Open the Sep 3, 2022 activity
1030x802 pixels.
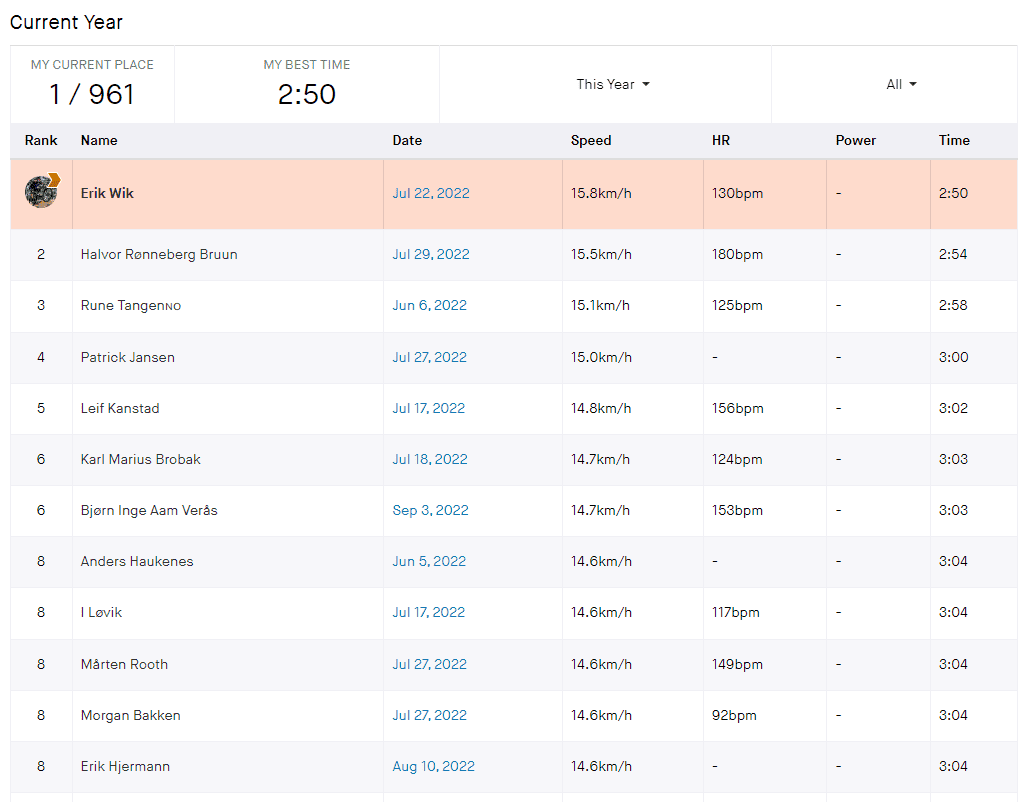(x=430, y=510)
